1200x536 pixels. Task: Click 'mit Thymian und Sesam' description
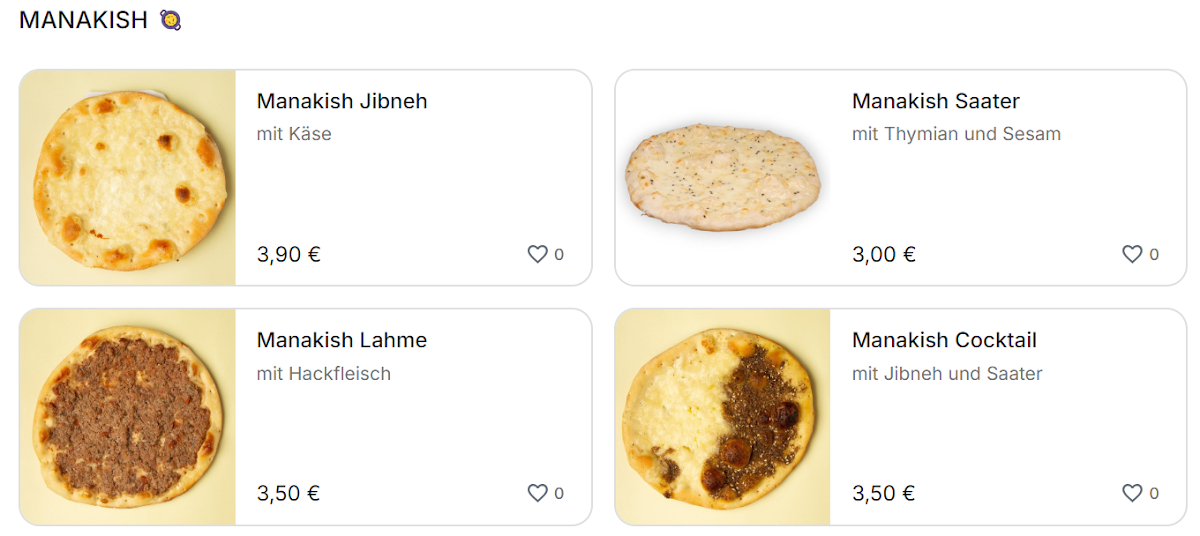(956, 134)
